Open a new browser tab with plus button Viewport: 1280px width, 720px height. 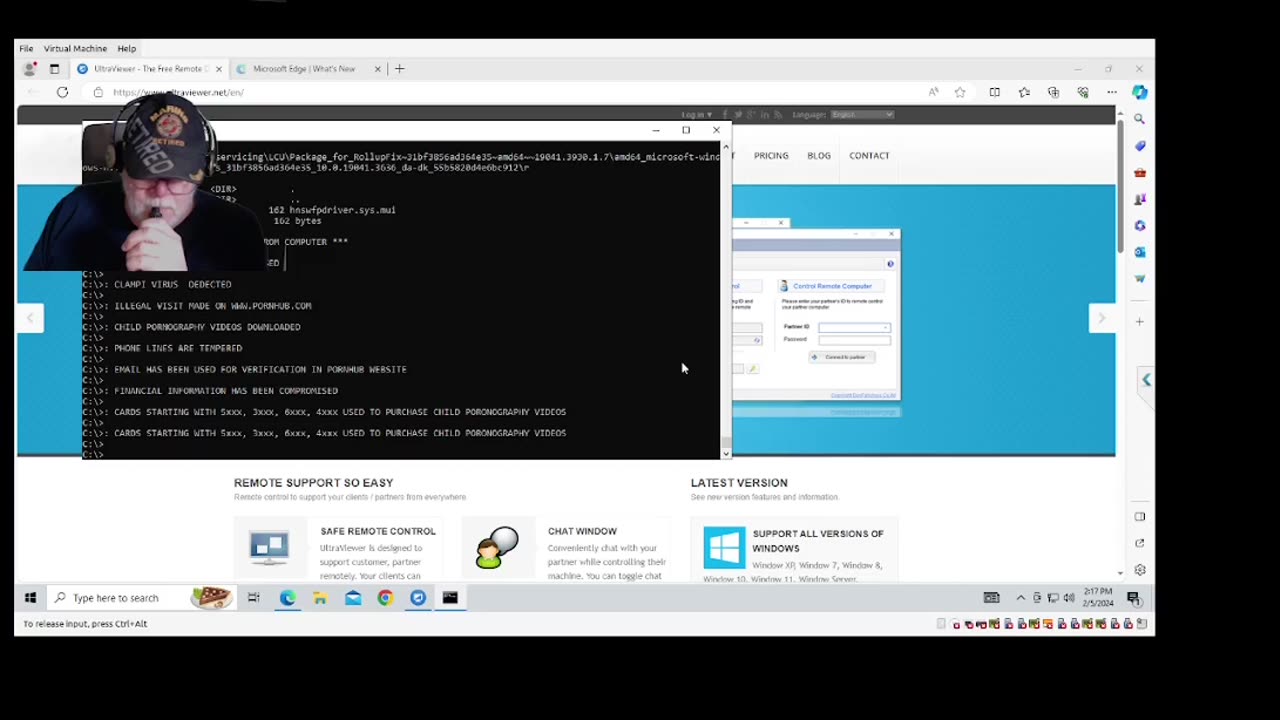(x=399, y=69)
